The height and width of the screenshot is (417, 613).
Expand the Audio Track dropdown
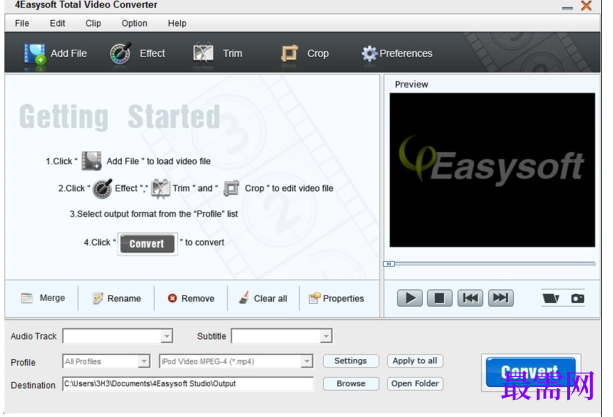(167, 336)
